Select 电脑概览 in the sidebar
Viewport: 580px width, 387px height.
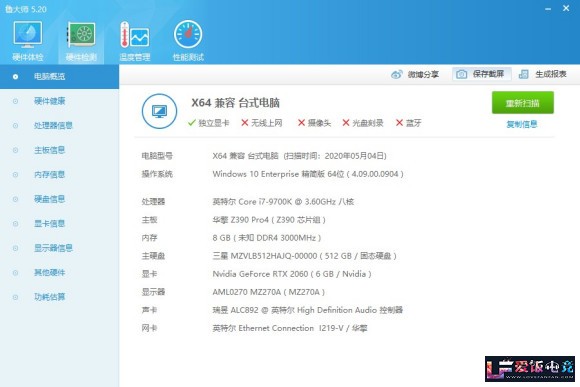click(x=59, y=77)
